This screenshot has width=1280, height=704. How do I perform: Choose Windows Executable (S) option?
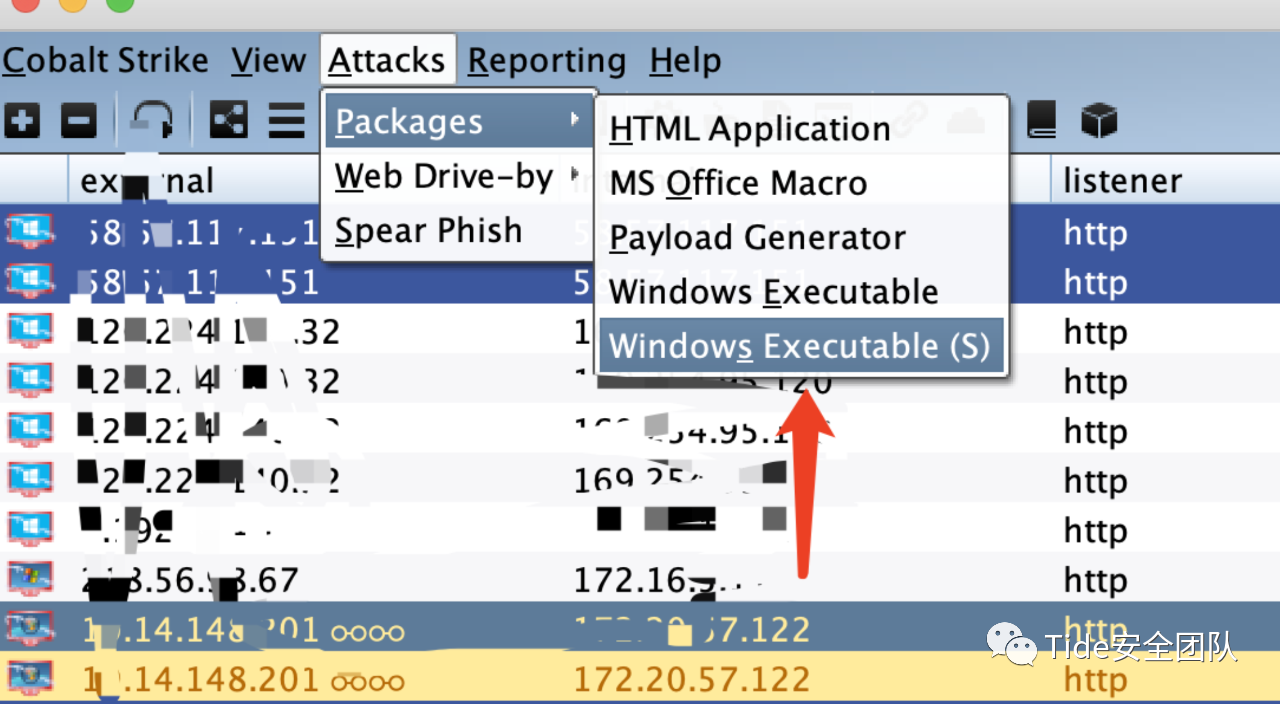(x=800, y=346)
